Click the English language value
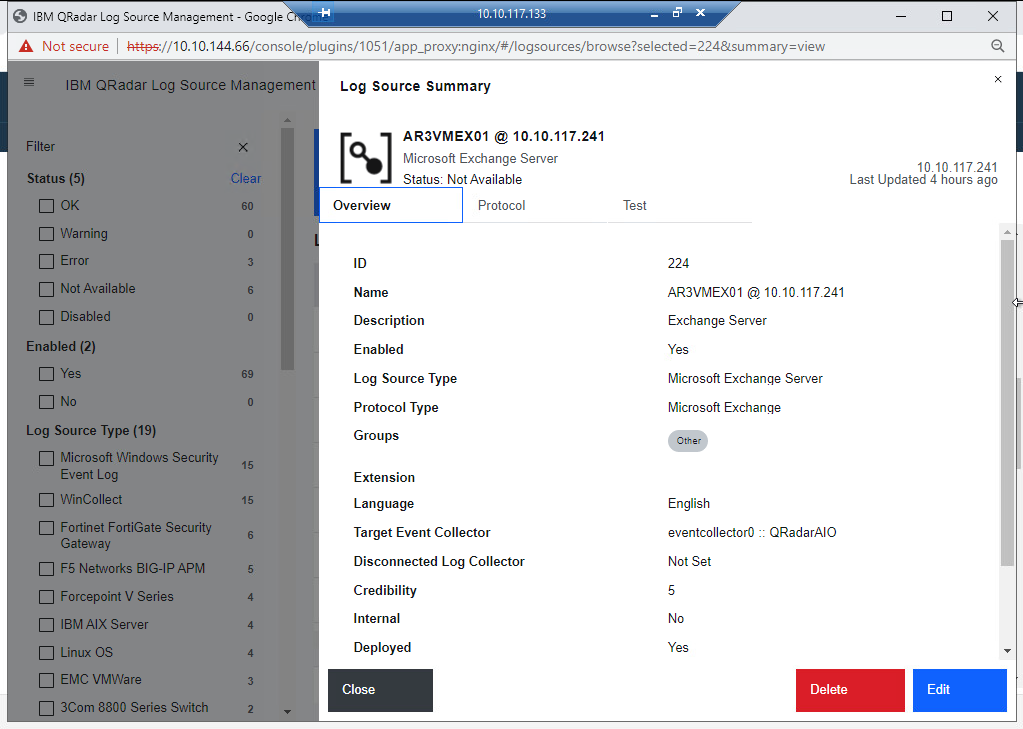The width and height of the screenshot is (1023, 729). click(688, 504)
